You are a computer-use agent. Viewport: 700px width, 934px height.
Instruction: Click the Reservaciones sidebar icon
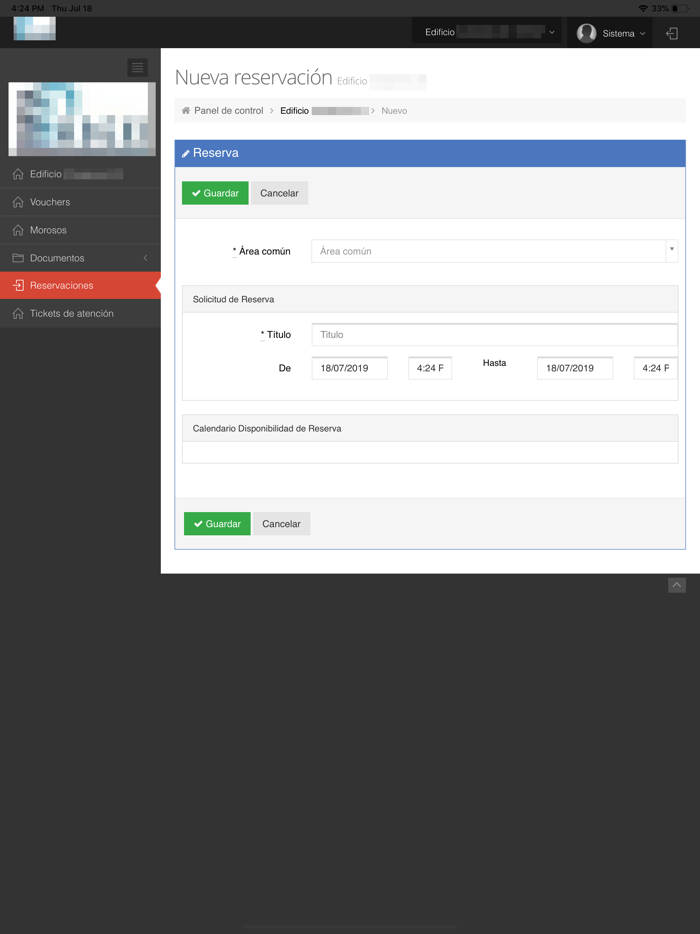[x=18, y=285]
